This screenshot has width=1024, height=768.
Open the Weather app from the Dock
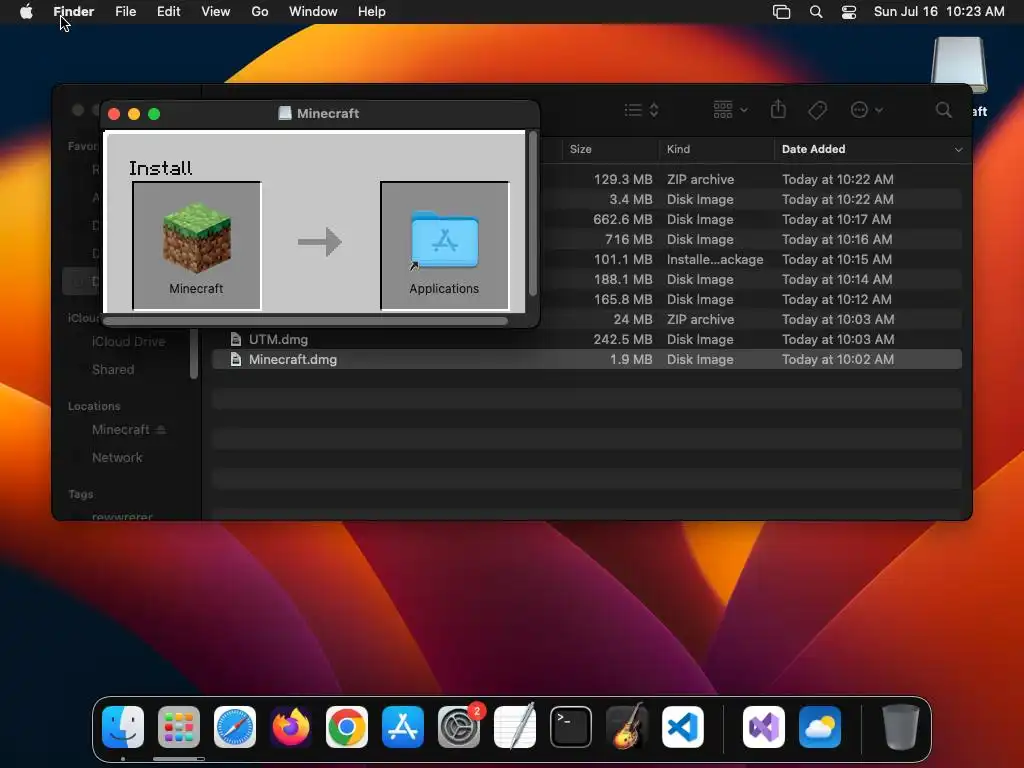(820, 727)
